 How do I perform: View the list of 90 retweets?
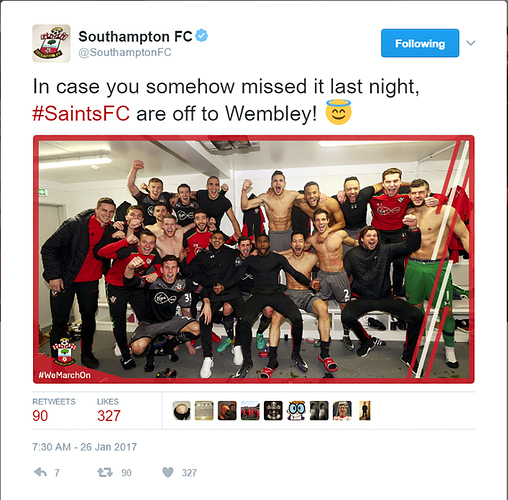click(54, 410)
